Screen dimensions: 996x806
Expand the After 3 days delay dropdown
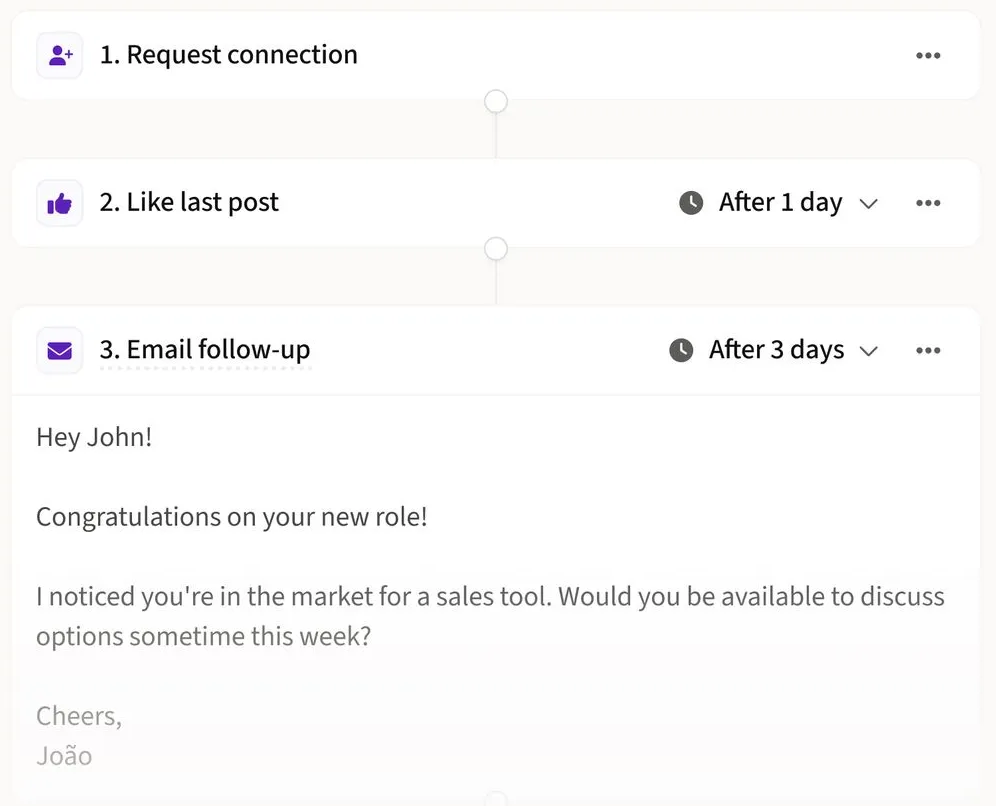click(x=774, y=351)
